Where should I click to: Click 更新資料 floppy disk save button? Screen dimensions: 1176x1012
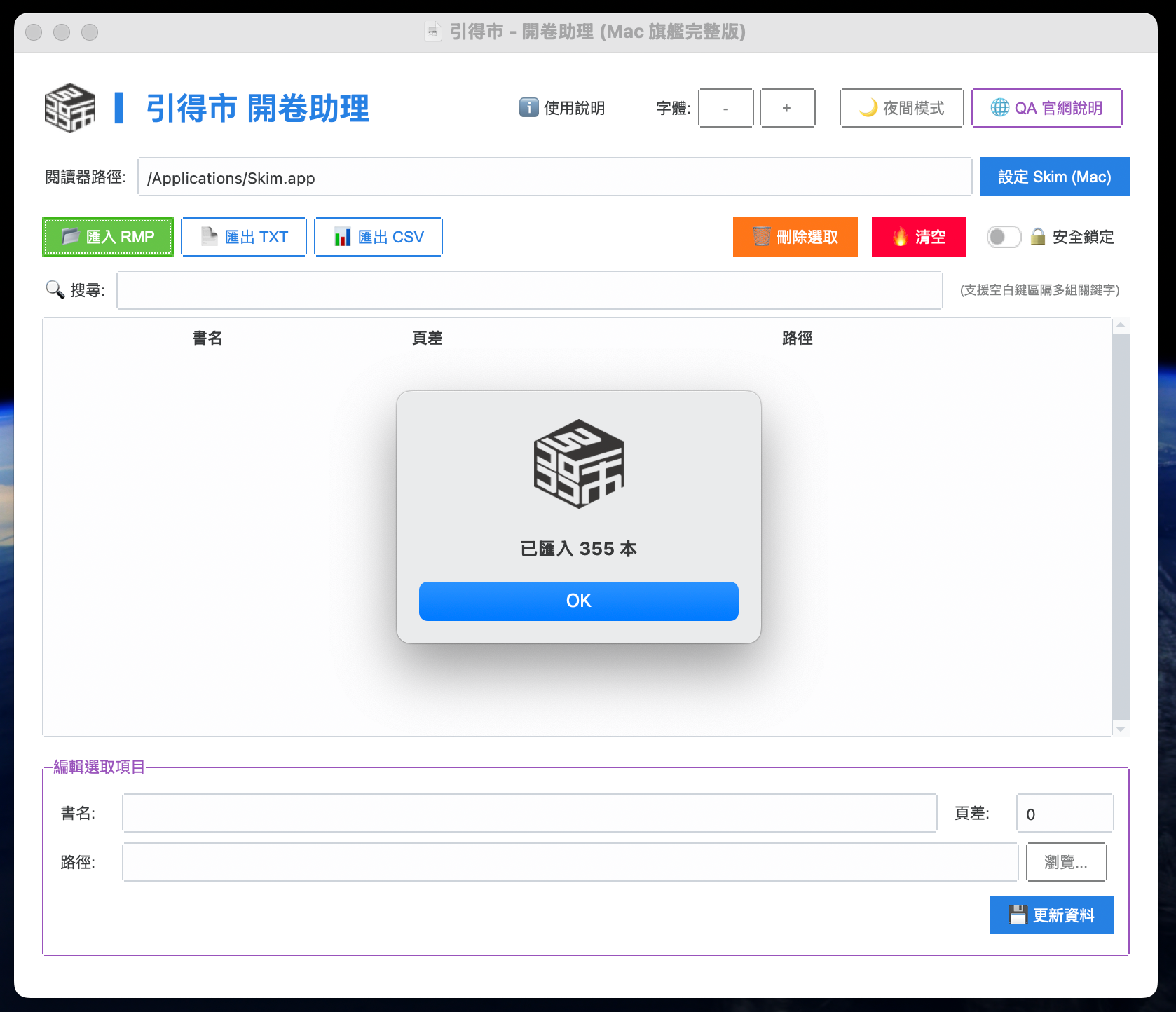pos(1051,915)
